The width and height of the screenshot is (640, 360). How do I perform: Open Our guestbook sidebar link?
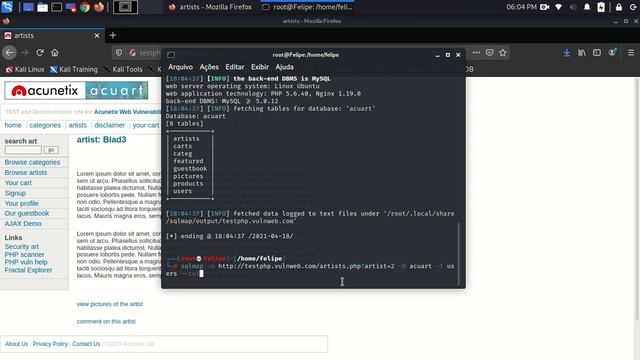27,213
